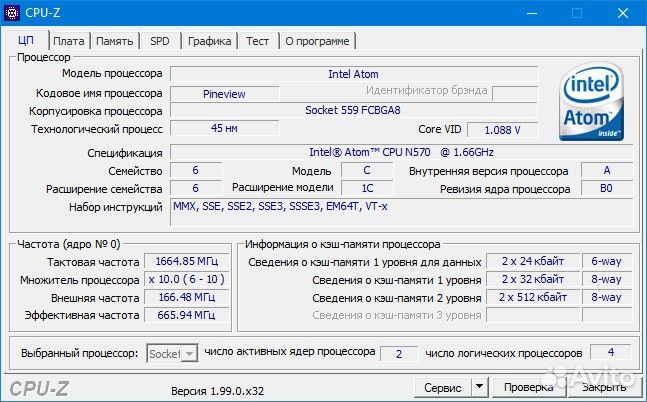Open the Память tab

tap(115, 41)
